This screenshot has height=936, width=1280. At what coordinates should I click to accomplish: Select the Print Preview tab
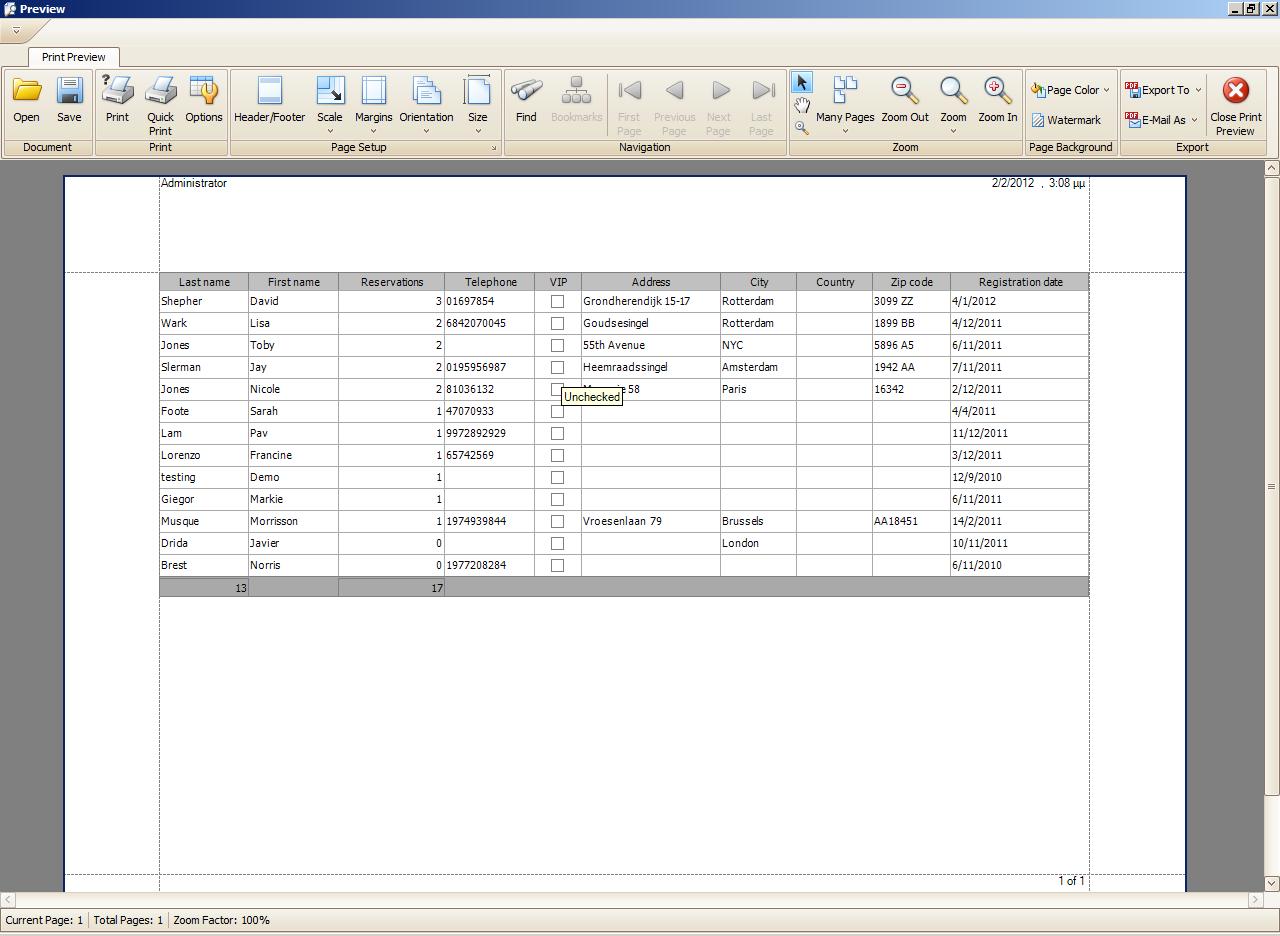pyautogui.click(x=74, y=57)
